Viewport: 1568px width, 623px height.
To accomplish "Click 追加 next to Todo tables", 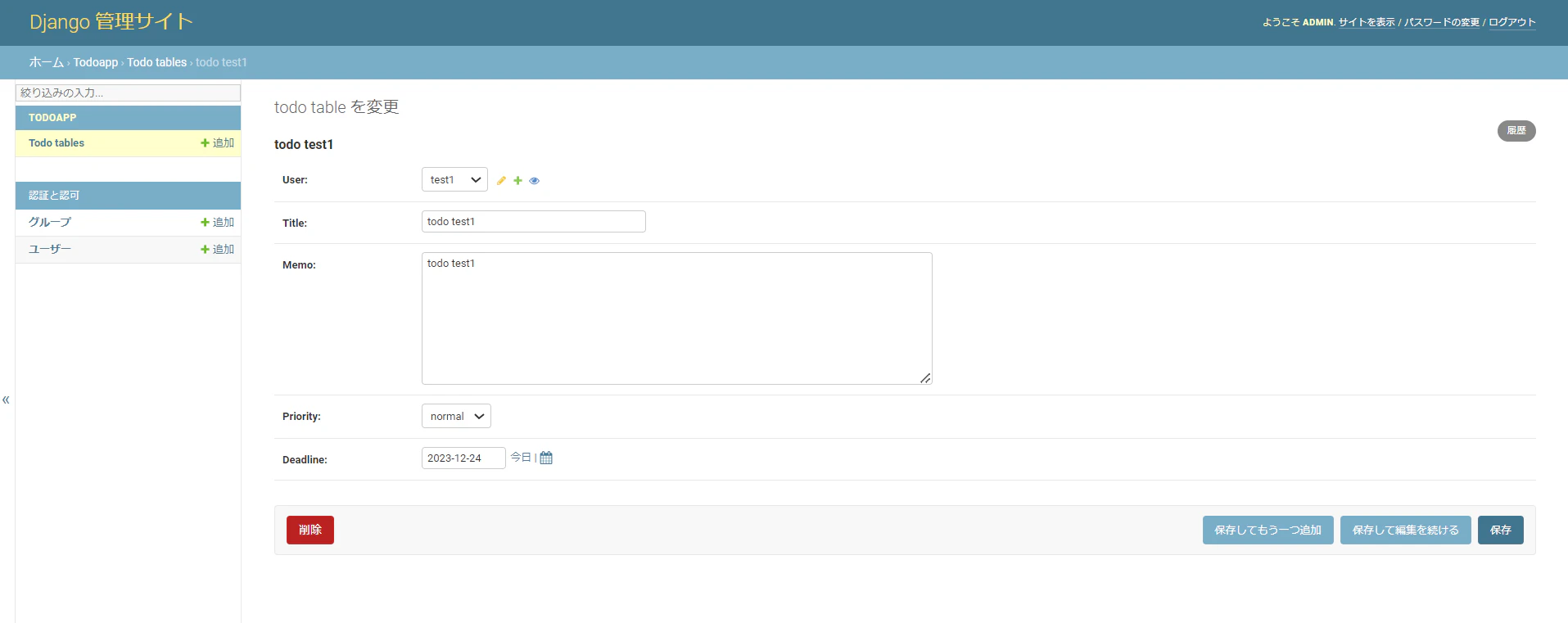I will tap(218, 142).
